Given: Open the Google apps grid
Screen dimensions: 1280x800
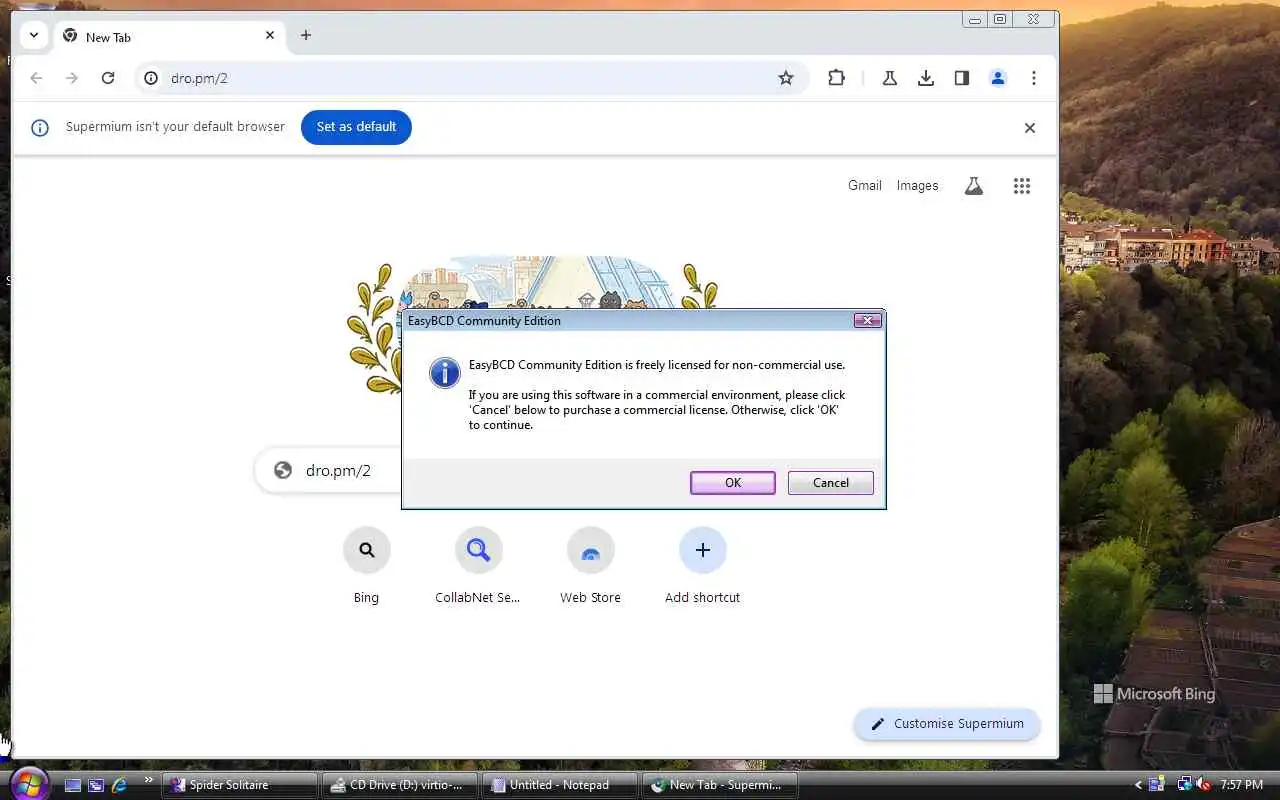Looking at the screenshot, I should click(1022, 186).
